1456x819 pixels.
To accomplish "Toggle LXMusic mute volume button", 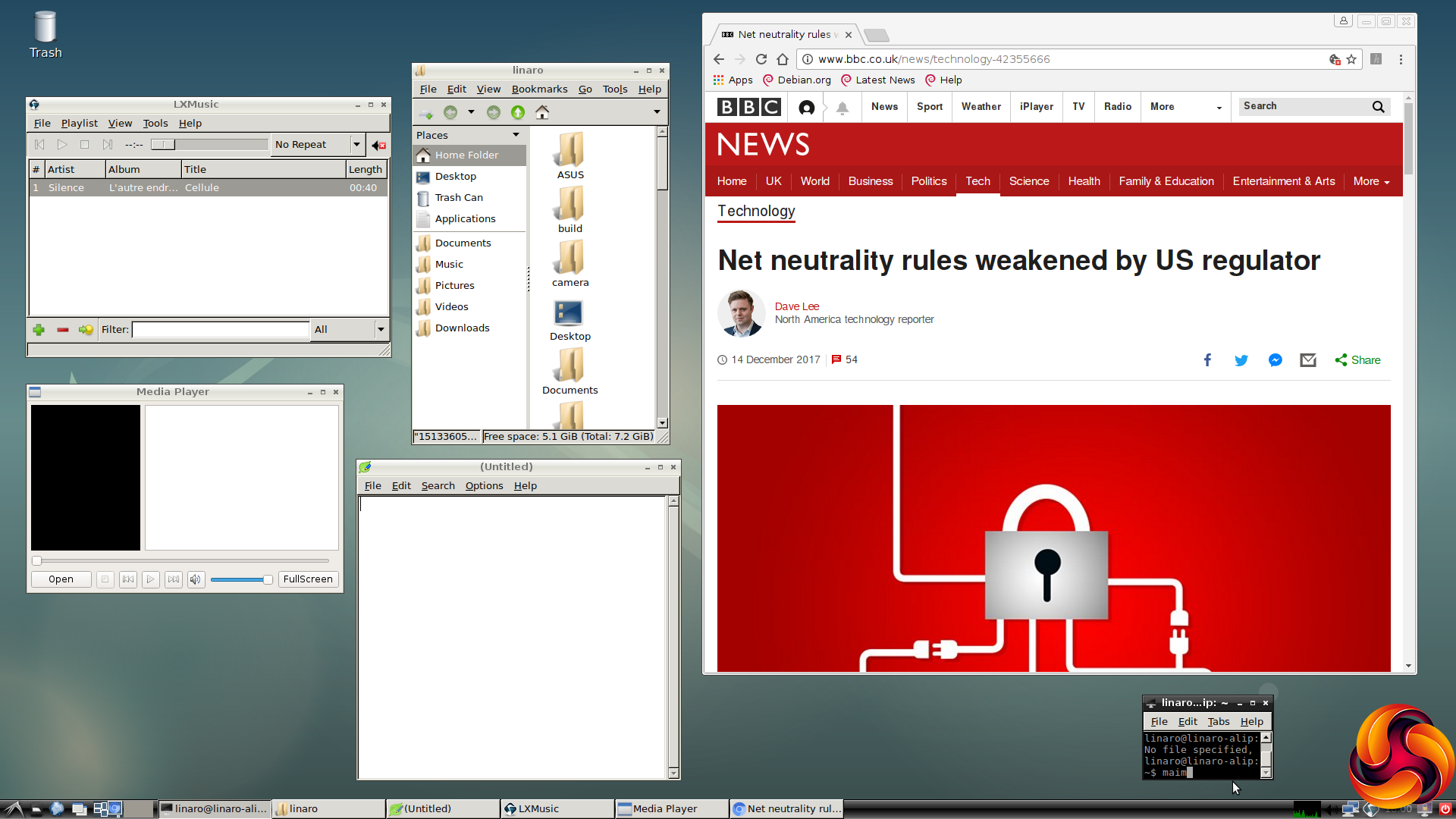I will click(x=378, y=145).
